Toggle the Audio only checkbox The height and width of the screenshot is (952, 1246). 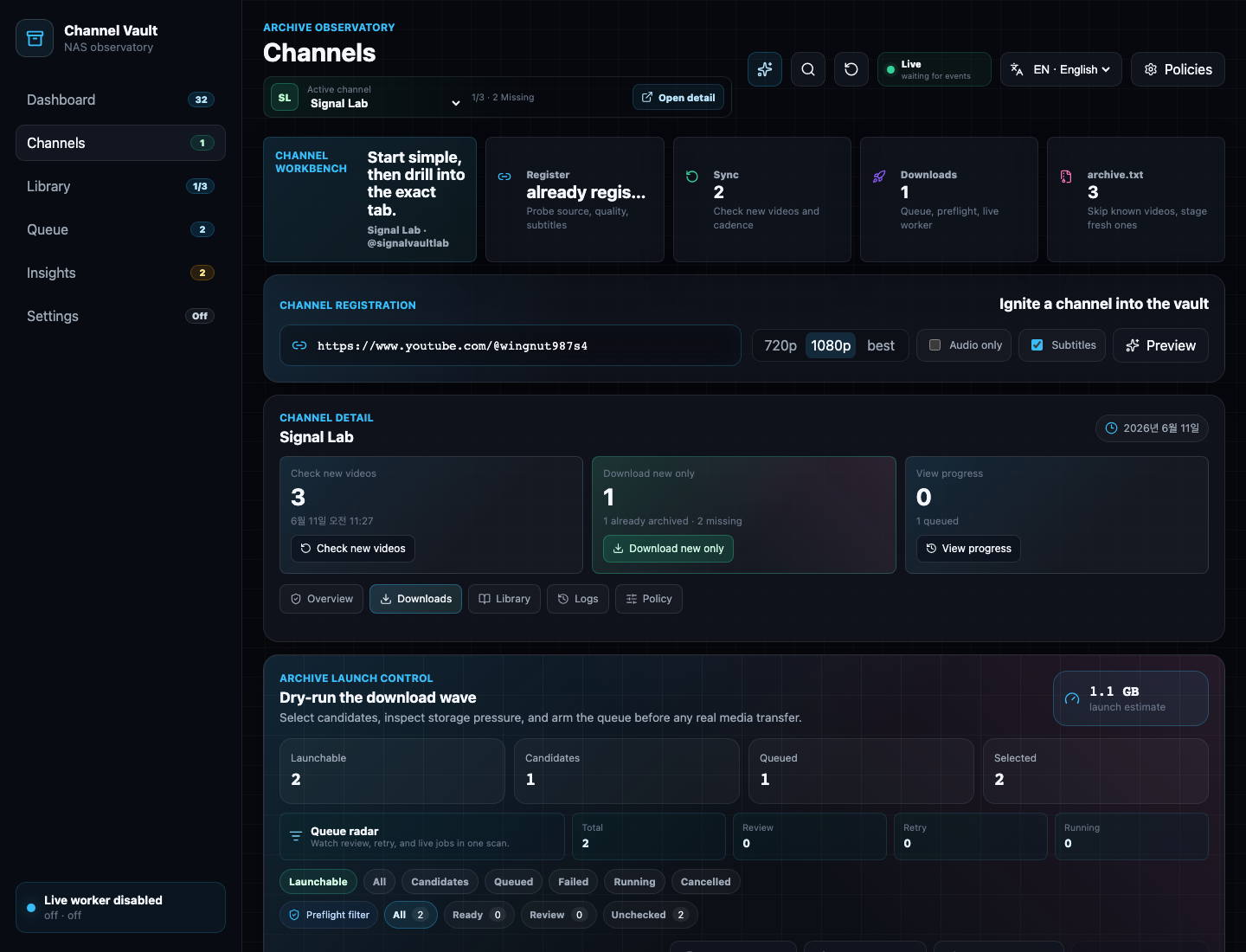point(934,344)
